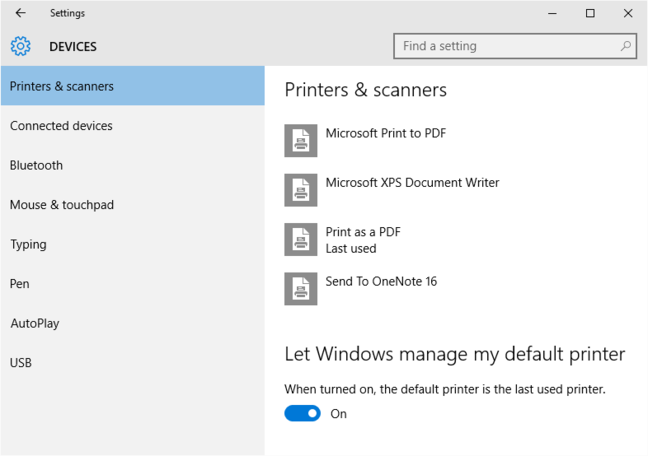Image resolution: width=648 pixels, height=456 pixels.
Task: Go to Bluetooth settings
Action: pos(133,165)
